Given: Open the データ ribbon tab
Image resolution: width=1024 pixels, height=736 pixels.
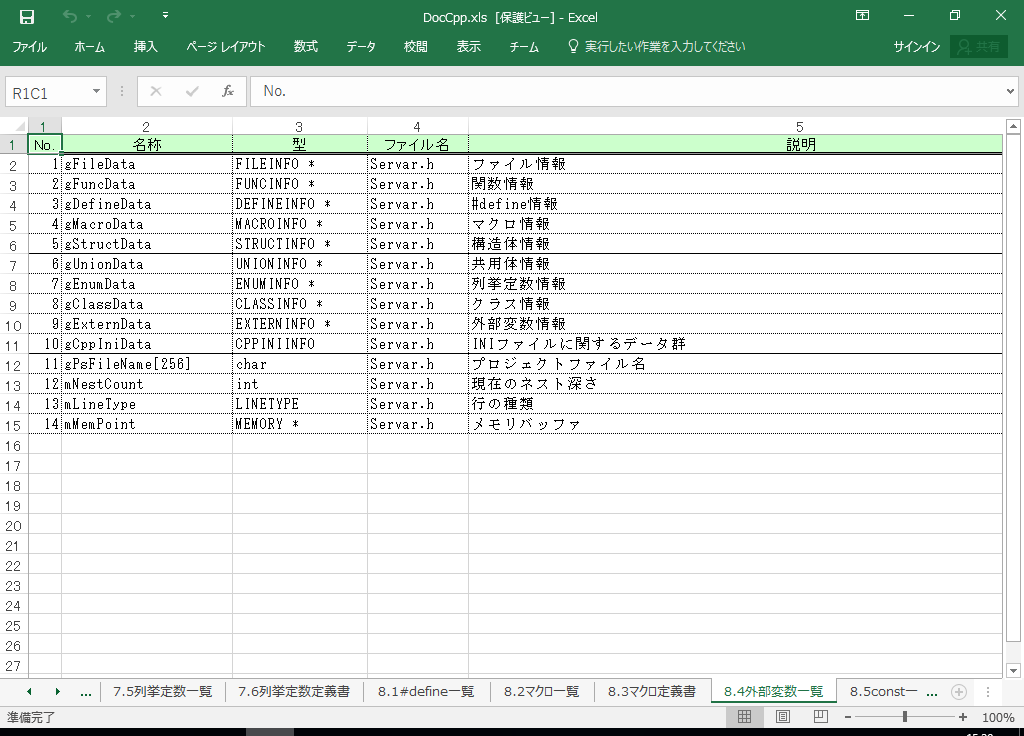Looking at the screenshot, I should point(361,47).
